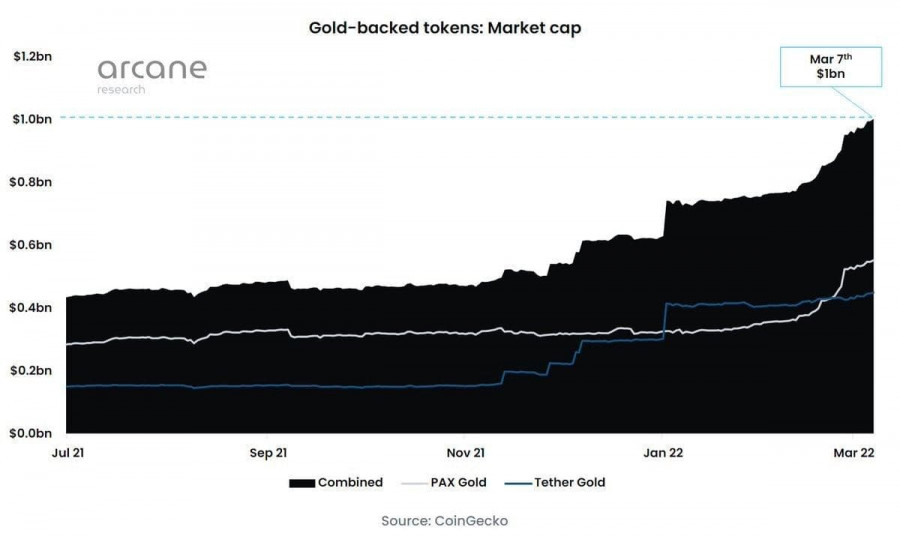Click the Nov 21 x-axis label
The height and width of the screenshot is (536, 900).
click(465, 453)
